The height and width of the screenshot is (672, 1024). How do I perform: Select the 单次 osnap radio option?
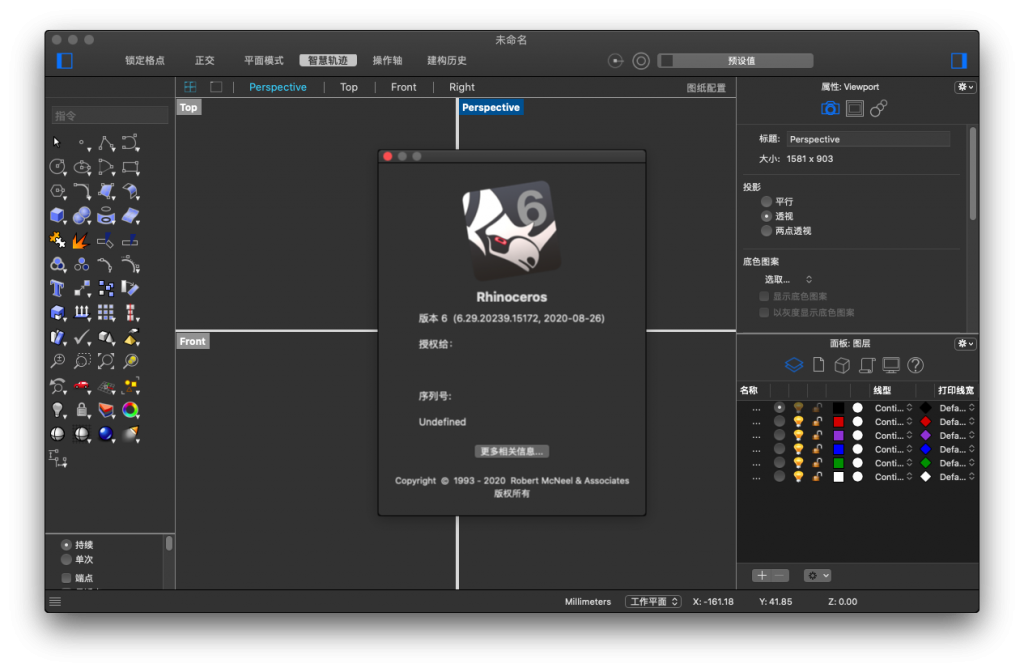pos(66,560)
